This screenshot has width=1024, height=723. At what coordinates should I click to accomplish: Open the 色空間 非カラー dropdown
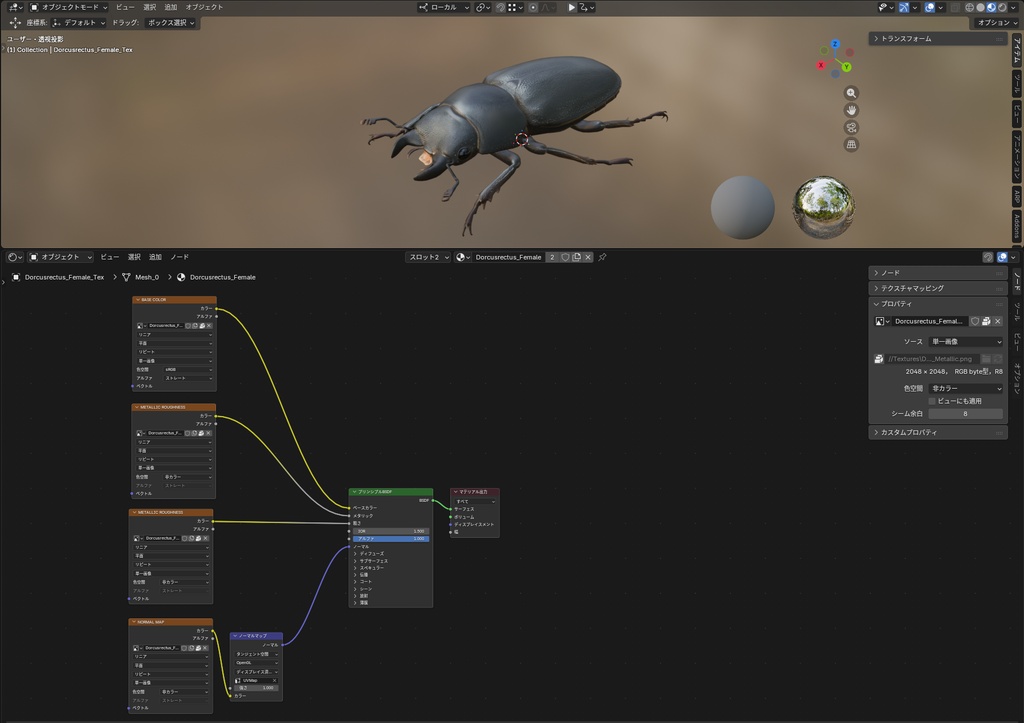click(x=966, y=389)
